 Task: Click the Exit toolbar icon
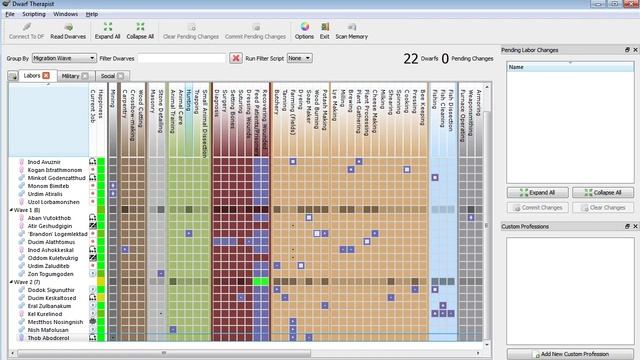[325, 27]
